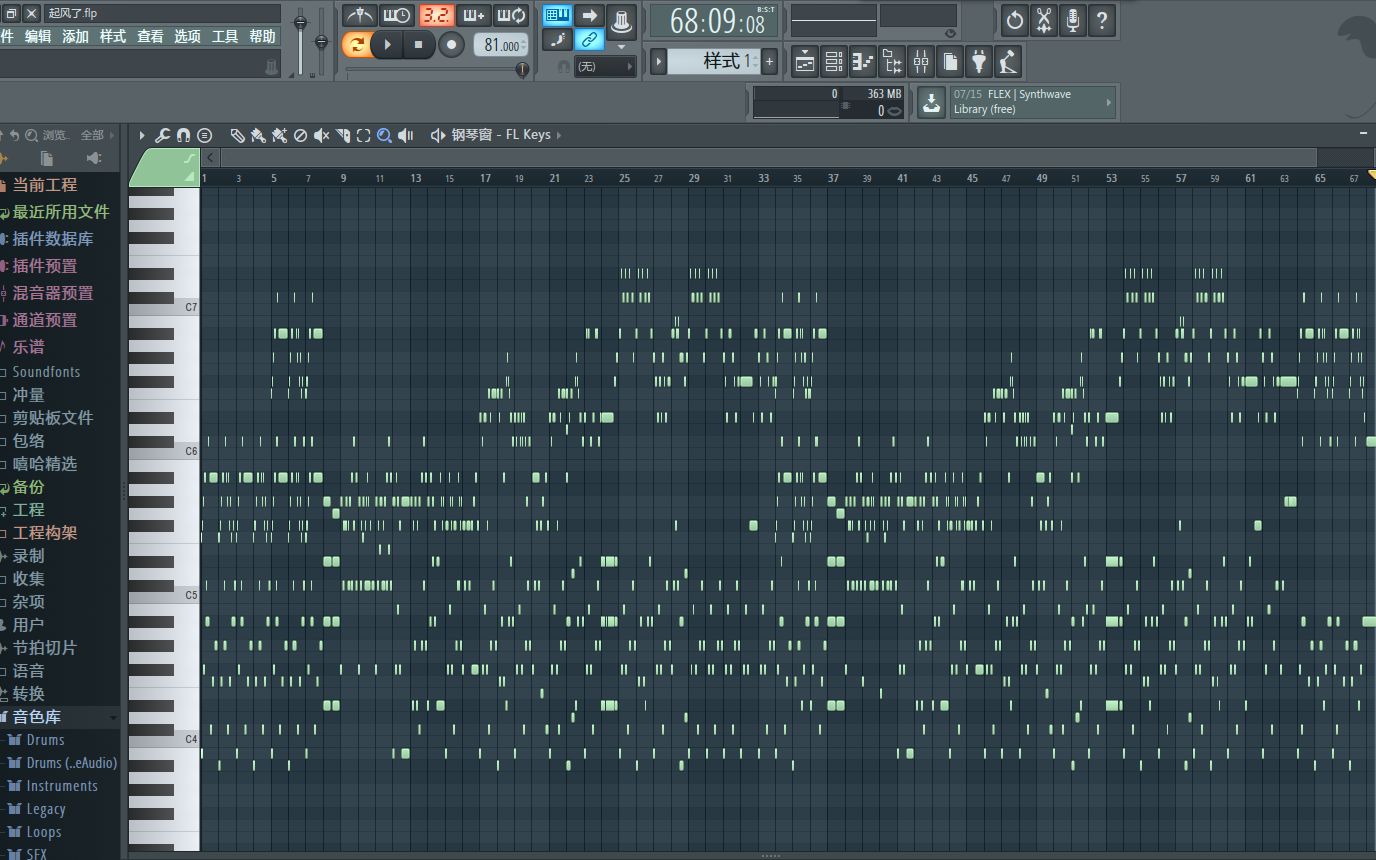Stop playback with the stop button
This screenshot has height=860, width=1376.
(x=418, y=45)
